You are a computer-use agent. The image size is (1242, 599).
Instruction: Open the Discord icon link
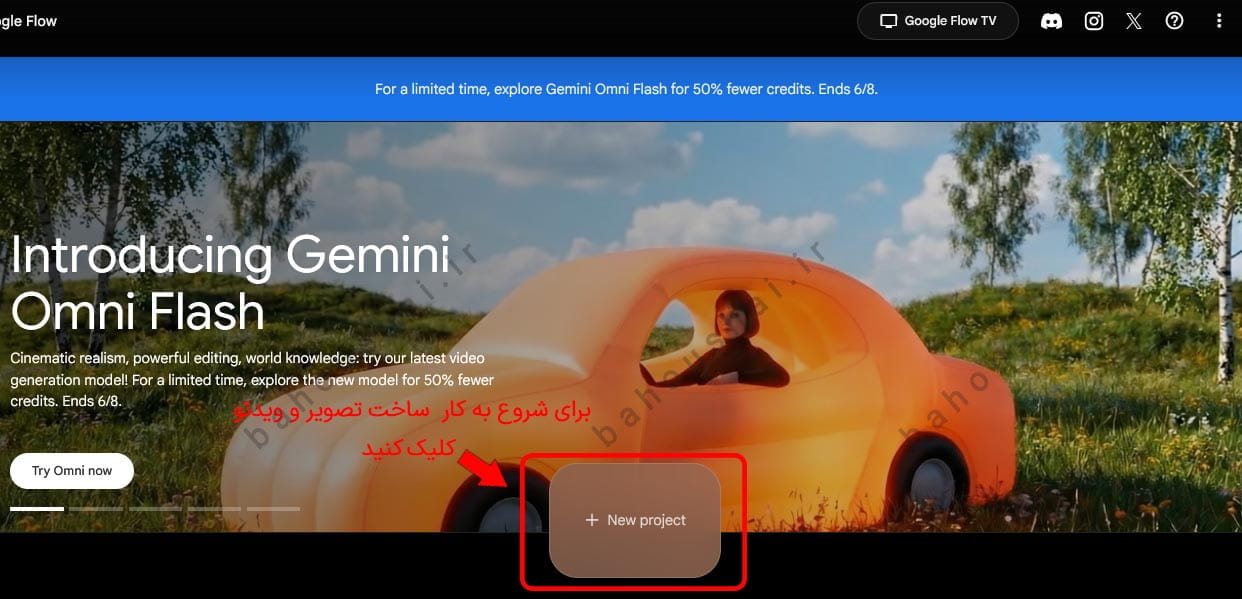[1051, 21]
